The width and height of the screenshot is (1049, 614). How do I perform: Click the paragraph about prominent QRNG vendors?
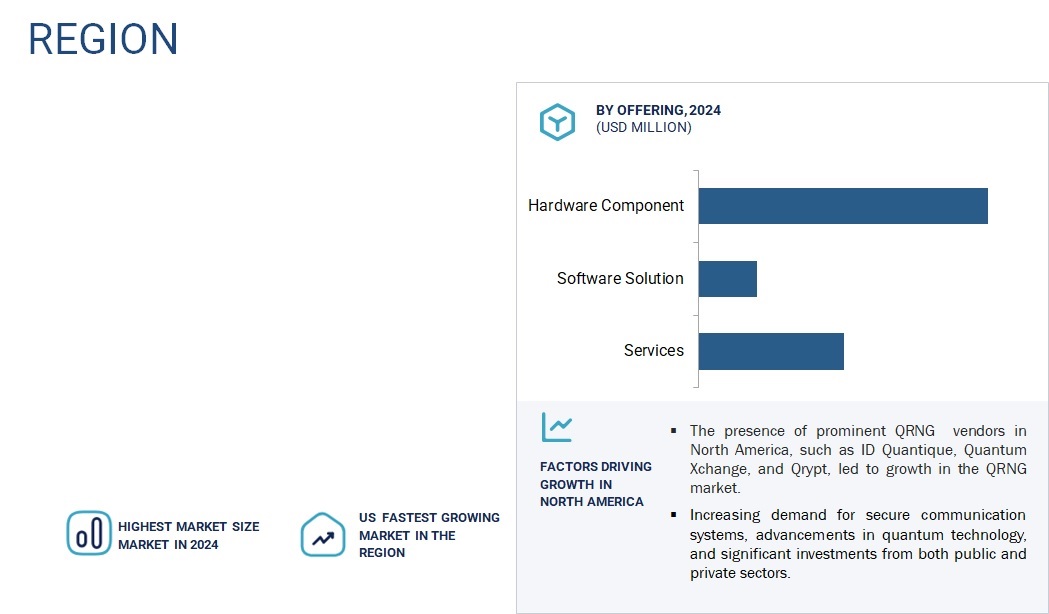pyautogui.click(x=857, y=459)
